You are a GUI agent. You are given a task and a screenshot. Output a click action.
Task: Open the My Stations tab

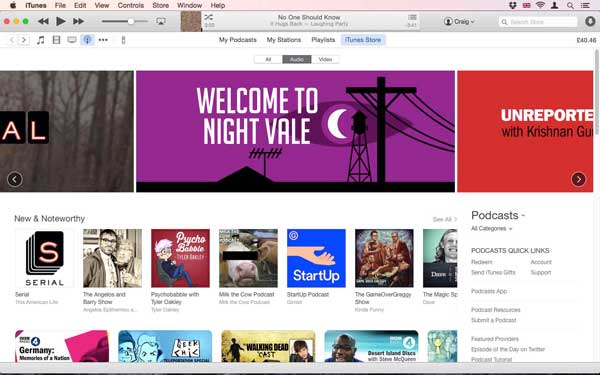pos(284,40)
